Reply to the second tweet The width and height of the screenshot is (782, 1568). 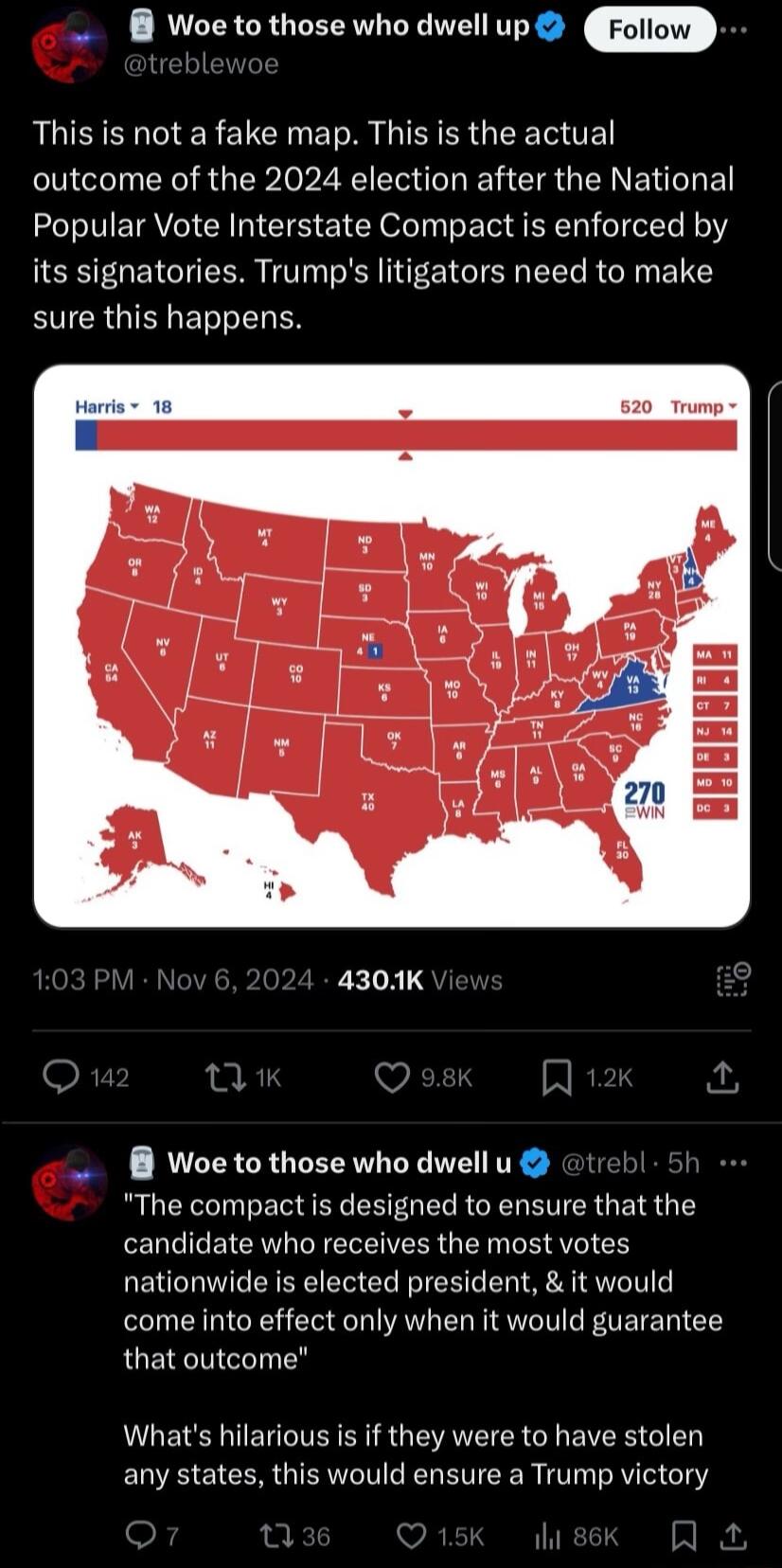pyautogui.click(x=141, y=1536)
